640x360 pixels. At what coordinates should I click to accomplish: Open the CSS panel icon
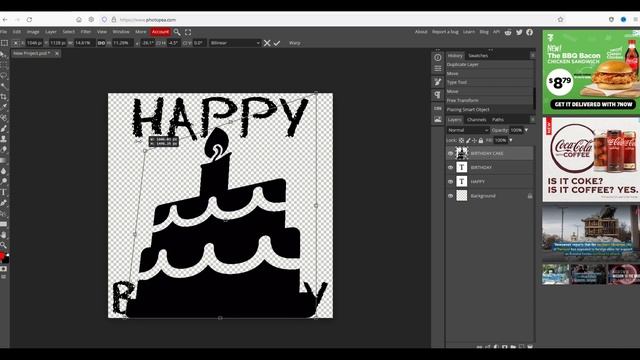pos(438,108)
